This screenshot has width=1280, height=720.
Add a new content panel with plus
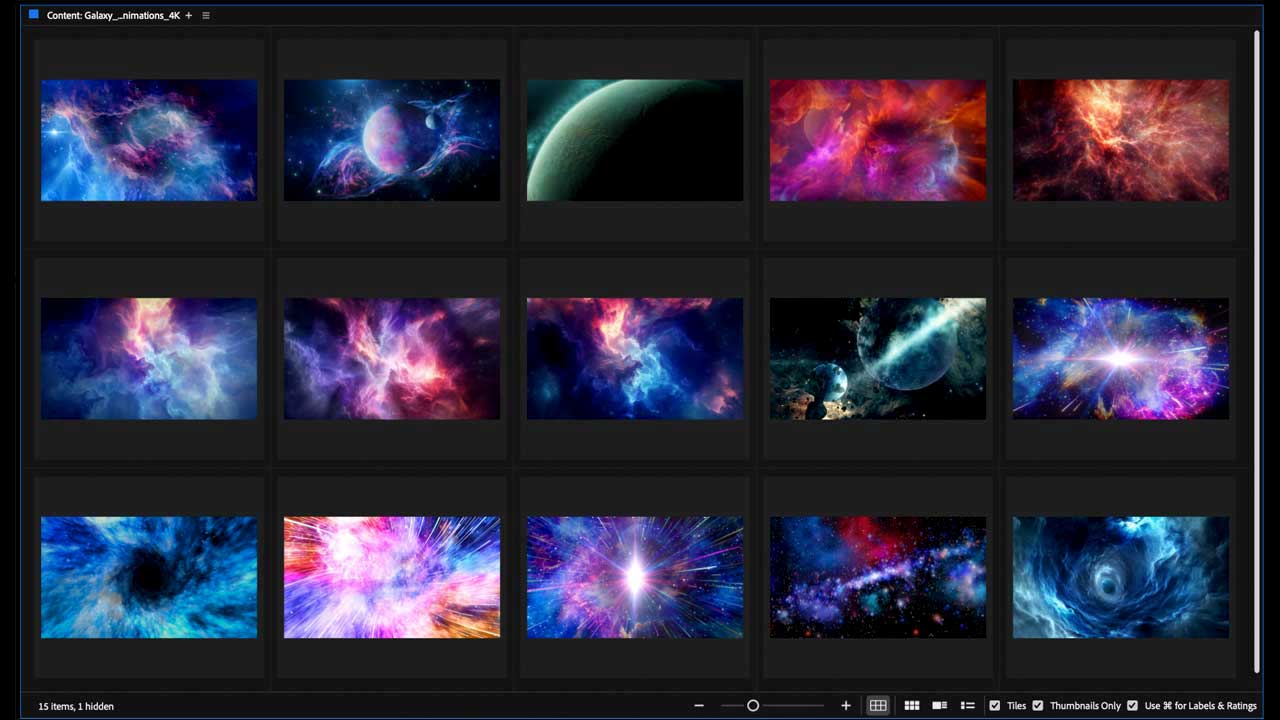[189, 16]
